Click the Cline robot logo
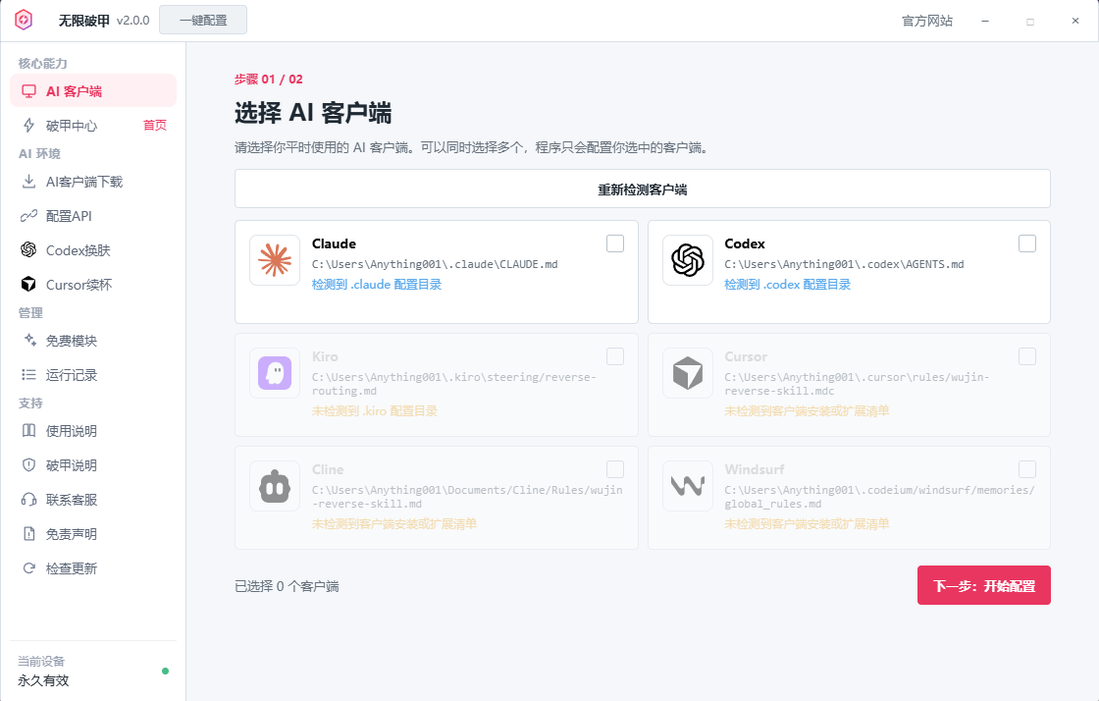This screenshot has height=701, width=1099. point(275,486)
